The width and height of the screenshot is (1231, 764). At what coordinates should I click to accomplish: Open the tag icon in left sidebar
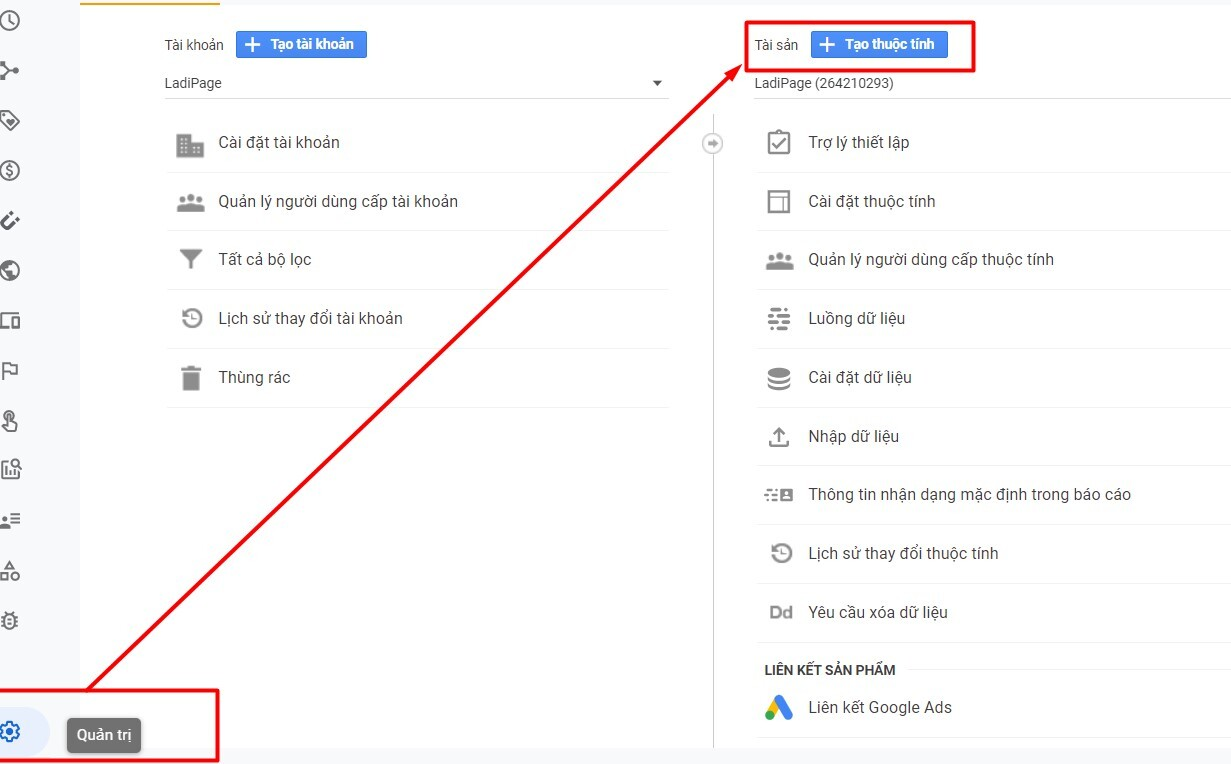click(10, 121)
